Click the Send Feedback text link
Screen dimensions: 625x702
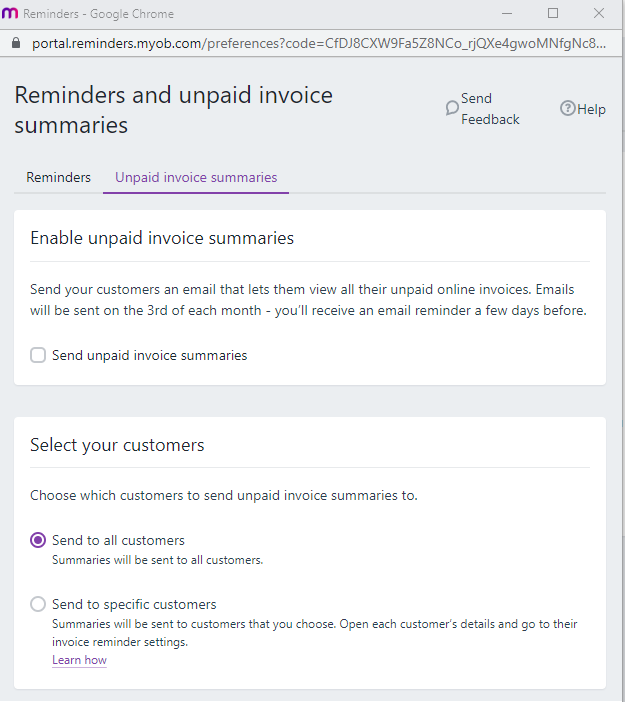click(490, 109)
